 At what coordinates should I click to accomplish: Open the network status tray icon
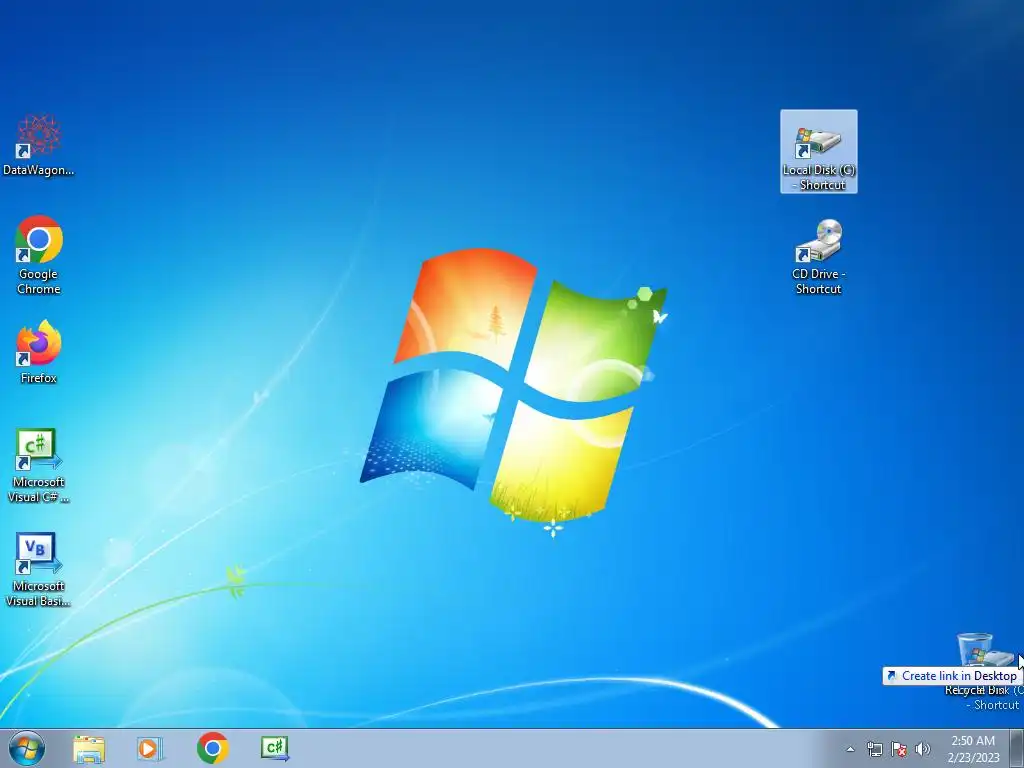[x=874, y=749]
